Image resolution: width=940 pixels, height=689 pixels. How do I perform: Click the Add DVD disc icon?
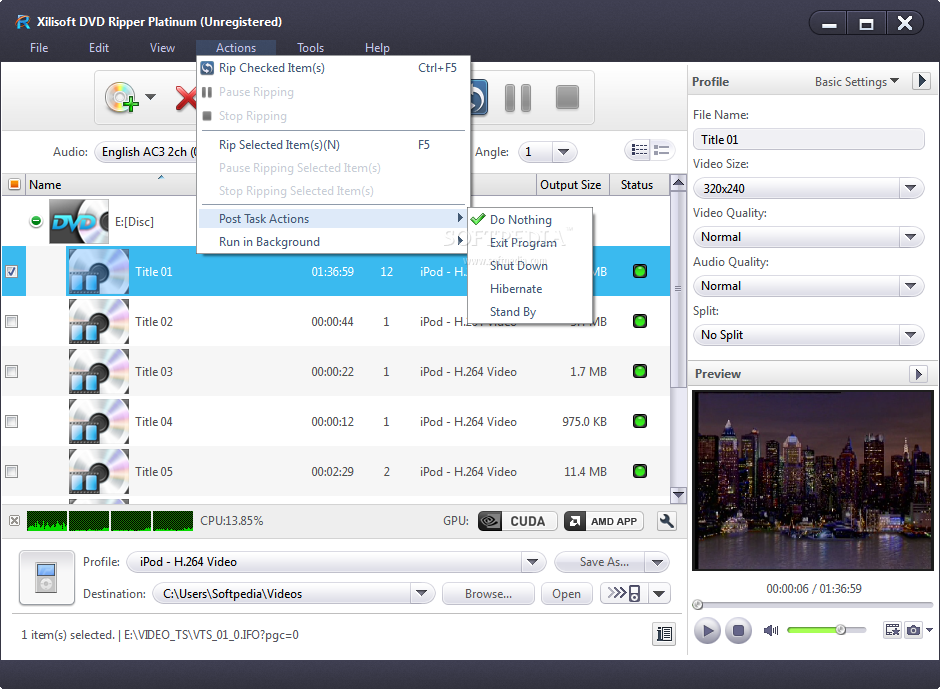(122, 98)
